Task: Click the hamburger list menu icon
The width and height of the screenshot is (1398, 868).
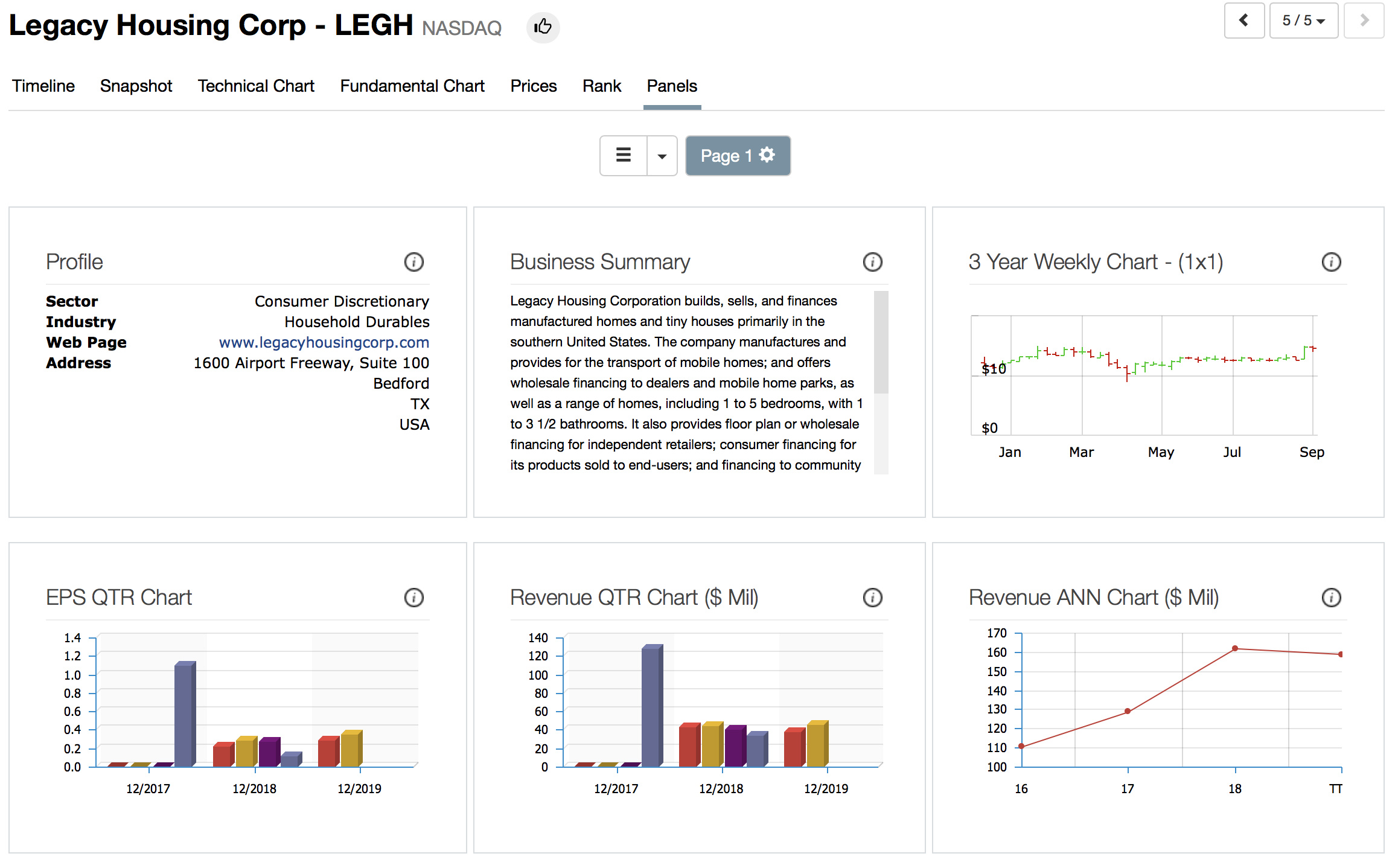Action: [623, 156]
